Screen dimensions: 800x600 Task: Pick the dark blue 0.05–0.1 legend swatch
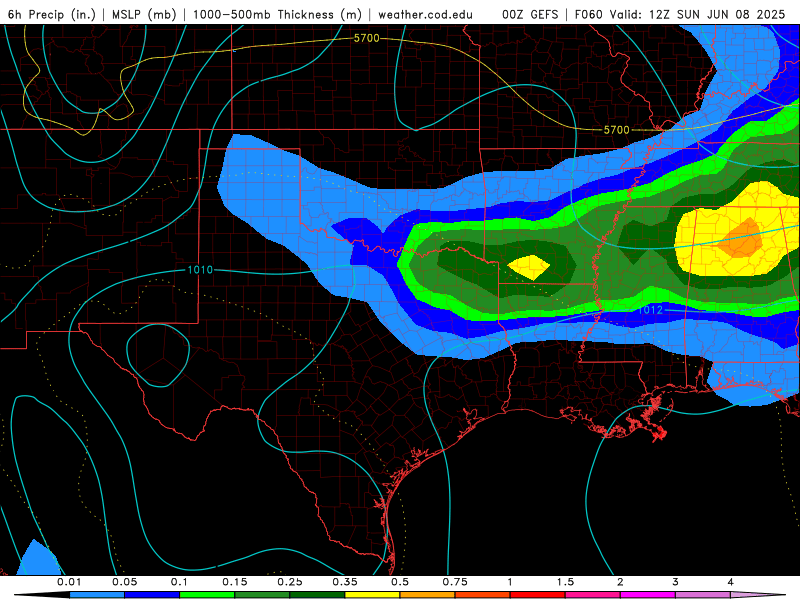pos(152,595)
